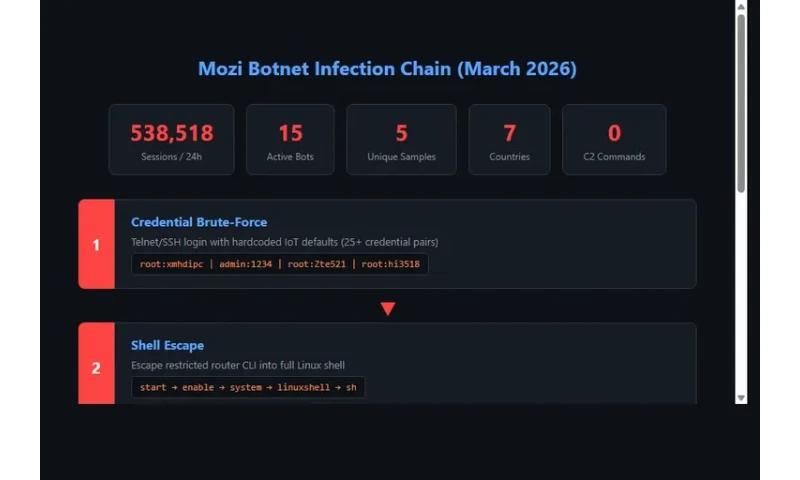This screenshot has width=800, height=480.
Task: Click the red step 1 number badge
Action: [x=96, y=244]
